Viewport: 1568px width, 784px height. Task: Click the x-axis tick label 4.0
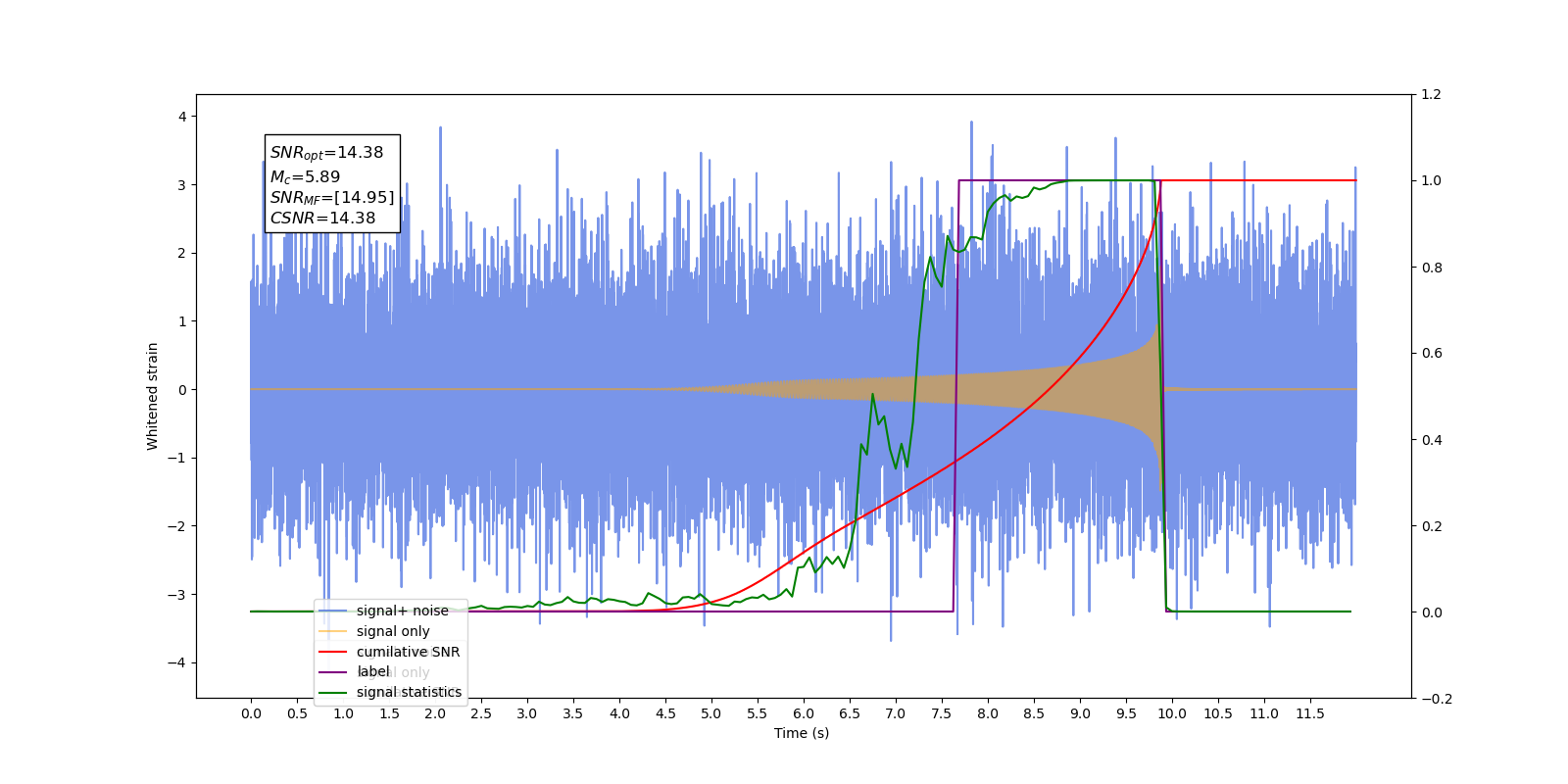point(619,713)
